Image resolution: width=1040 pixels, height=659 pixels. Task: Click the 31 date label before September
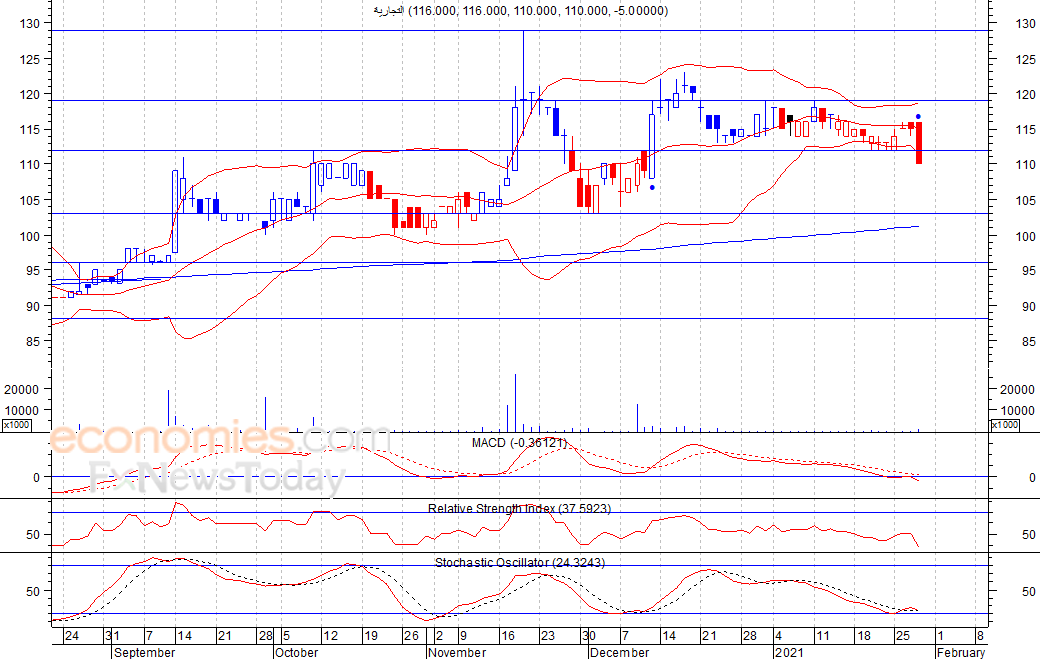tap(112, 636)
